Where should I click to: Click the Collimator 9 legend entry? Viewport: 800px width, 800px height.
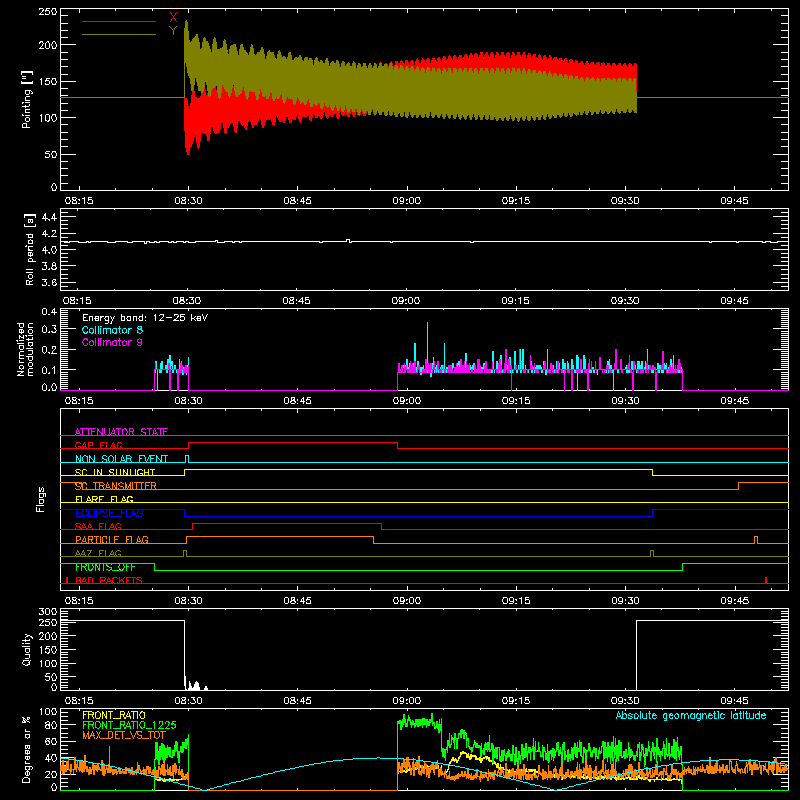(112, 342)
